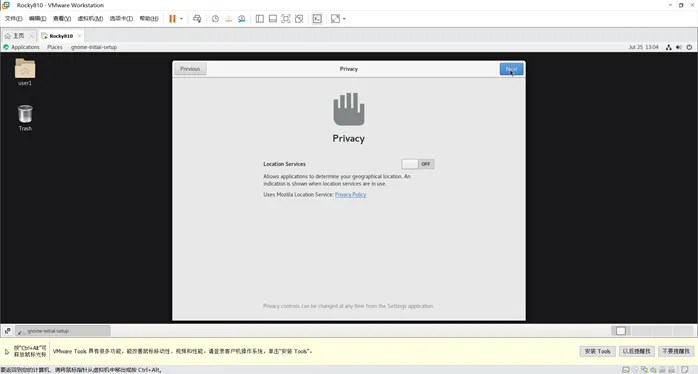This screenshot has height=374, width=698.
Task: Select the user1 home folder desktop icon
Action: 25,72
